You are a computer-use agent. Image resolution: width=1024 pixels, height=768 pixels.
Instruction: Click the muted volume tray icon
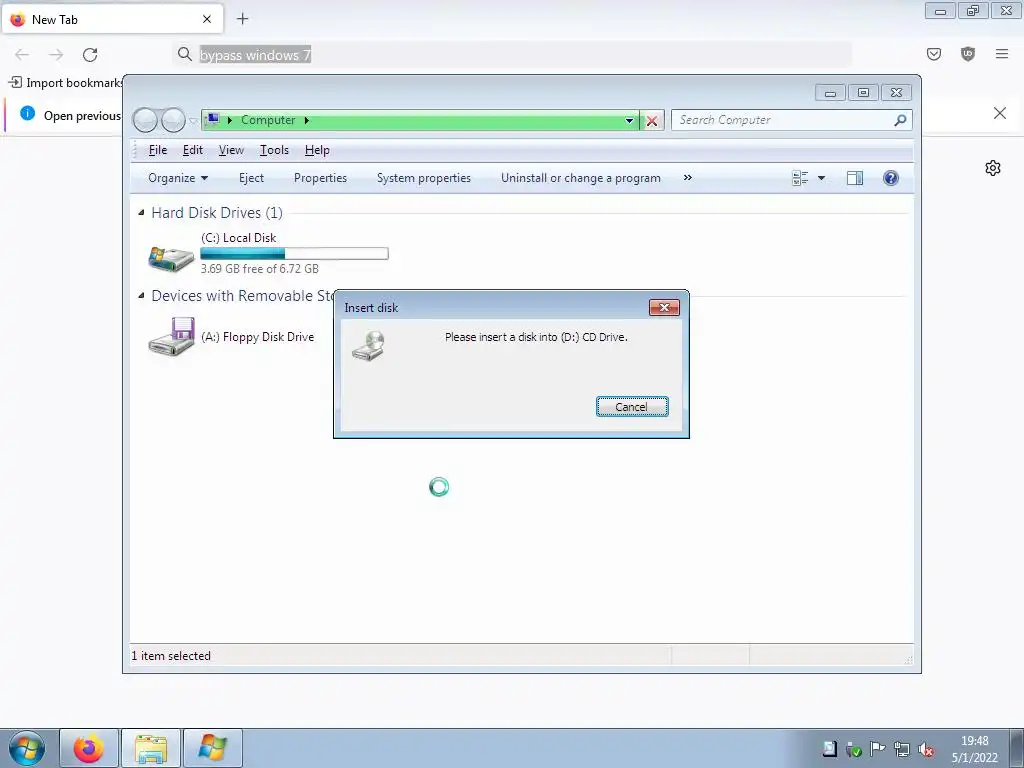click(x=925, y=749)
